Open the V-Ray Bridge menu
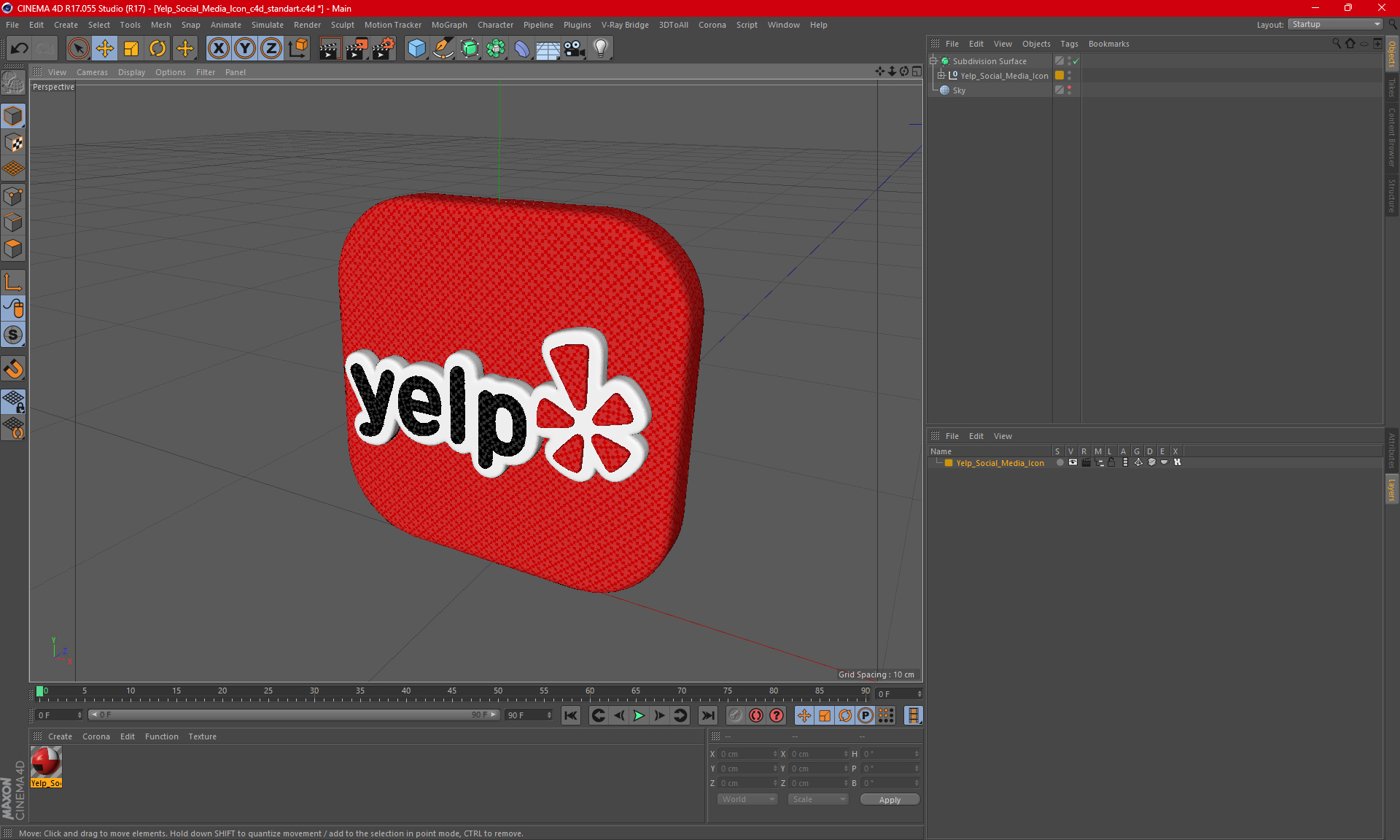The width and height of the screenshot is (1400, 840). pyautogui.click(x=625, y=25)
